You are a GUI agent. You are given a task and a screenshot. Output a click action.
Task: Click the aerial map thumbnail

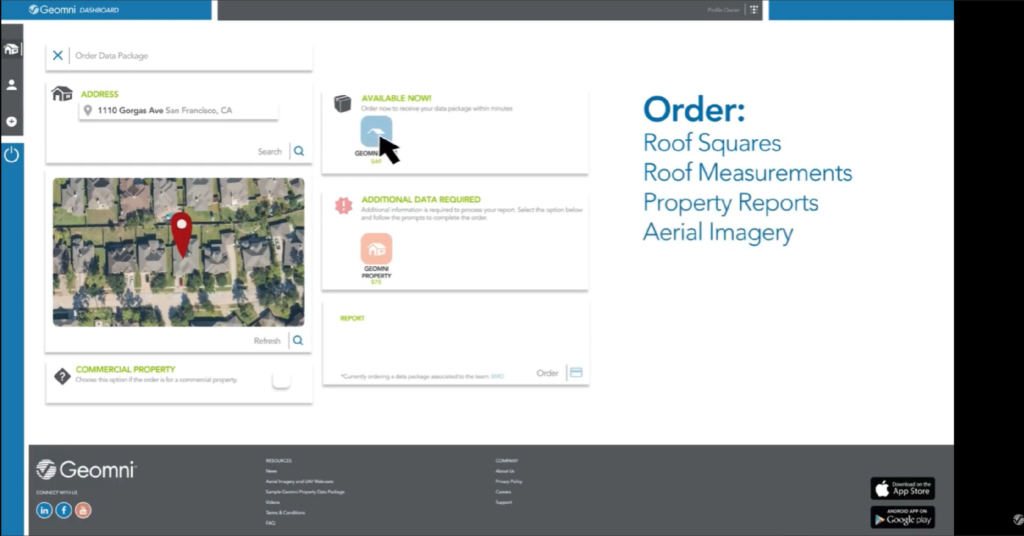pos(178,252)
